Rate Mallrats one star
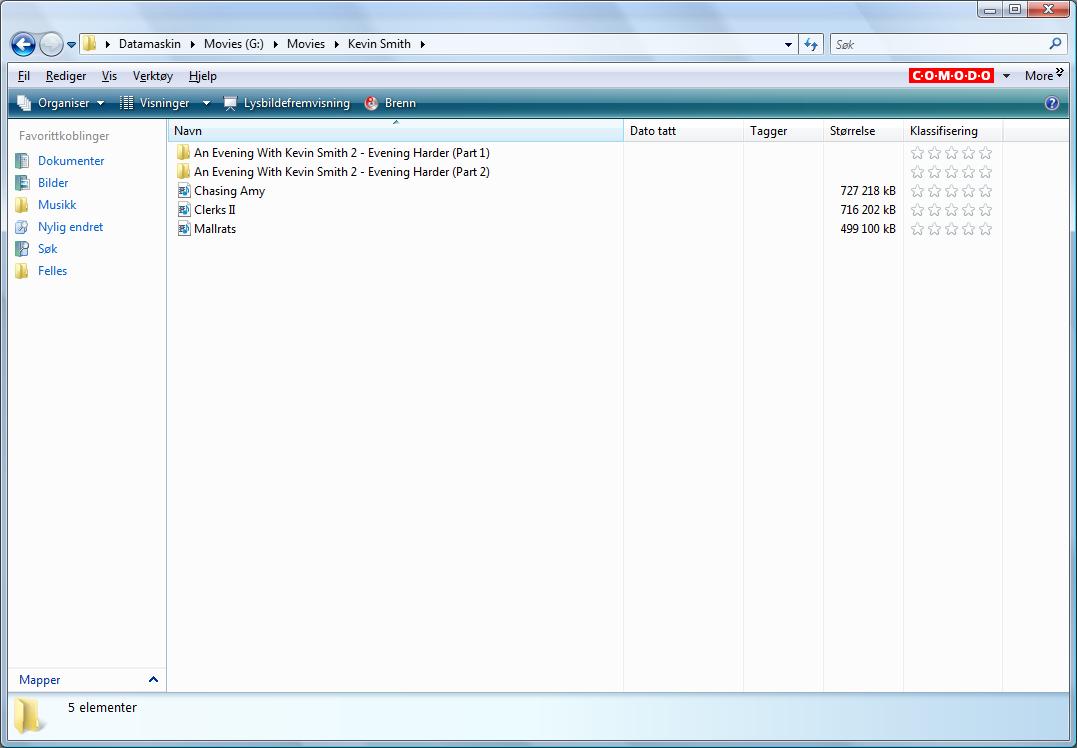Image resolution: width=1077 pixels, height=748 pixels. [917, 229]
